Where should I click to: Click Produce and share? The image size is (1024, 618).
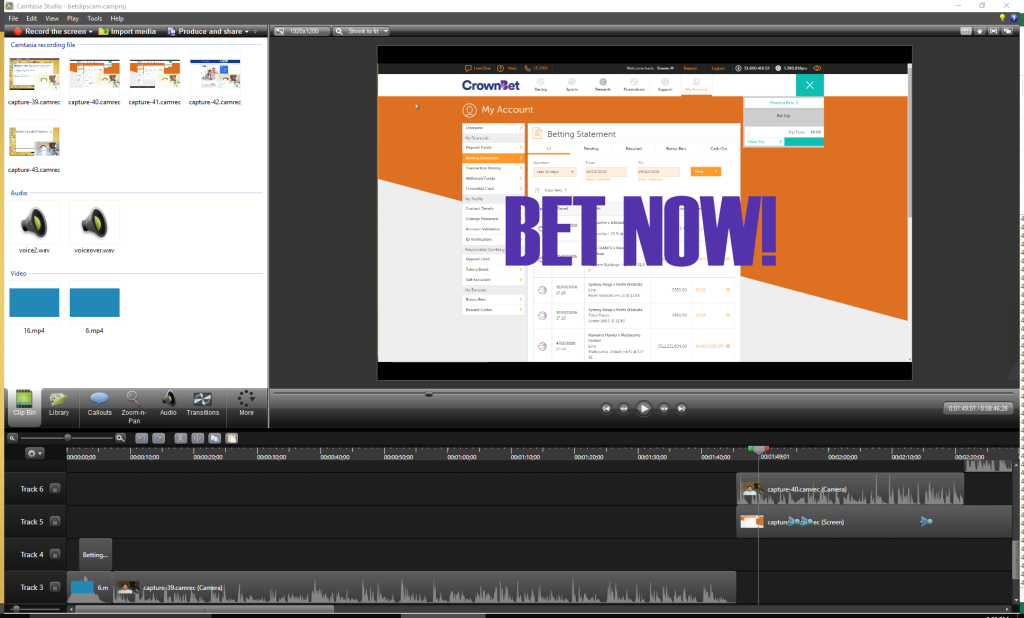pos(204,31)
